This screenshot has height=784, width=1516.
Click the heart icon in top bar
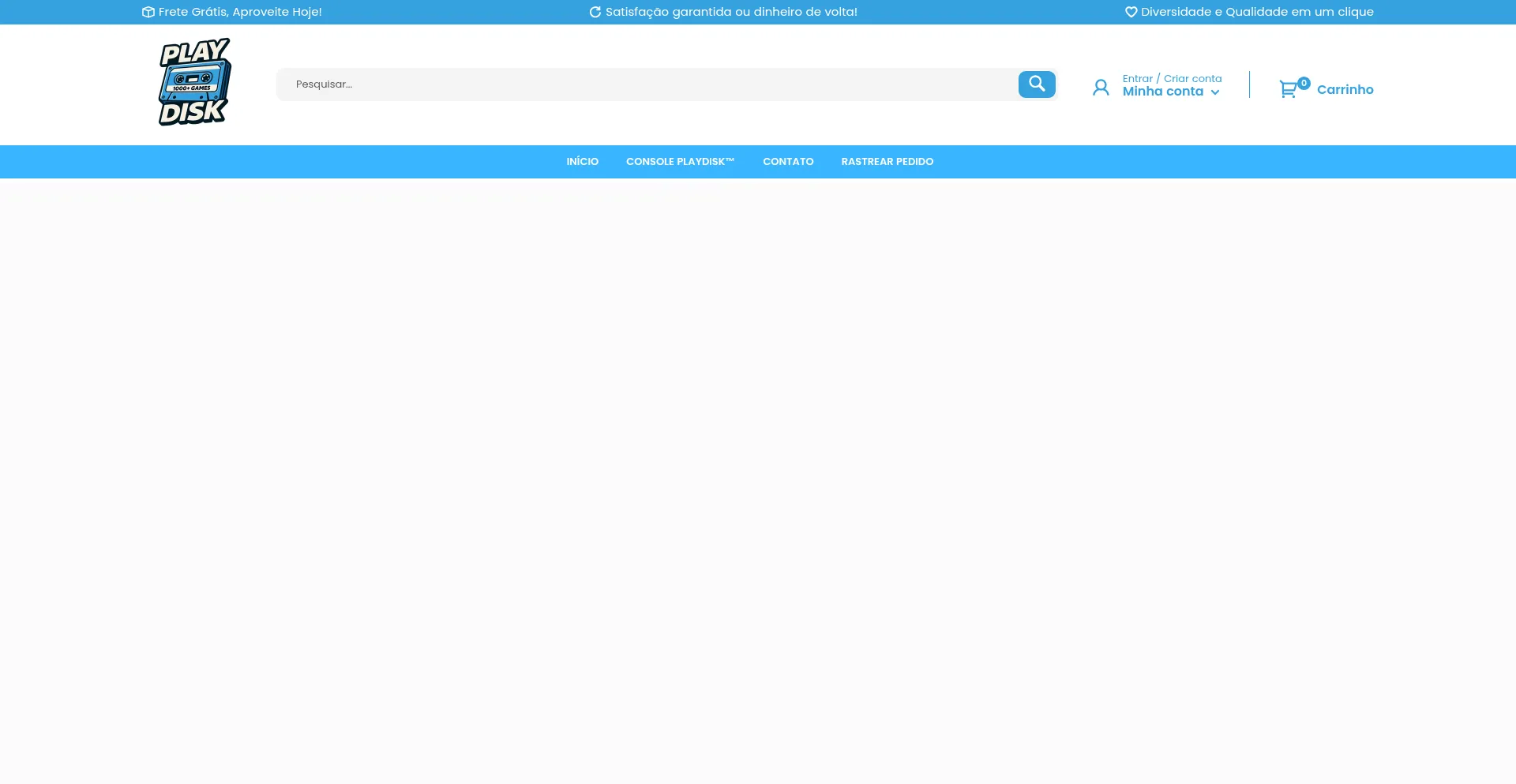(x=1131, y=12)
